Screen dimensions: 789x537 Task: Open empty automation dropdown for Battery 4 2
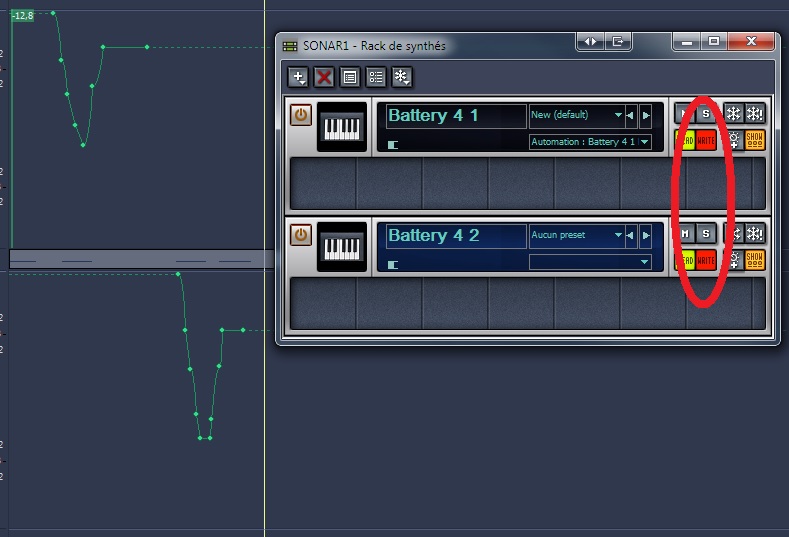[590, 262]
